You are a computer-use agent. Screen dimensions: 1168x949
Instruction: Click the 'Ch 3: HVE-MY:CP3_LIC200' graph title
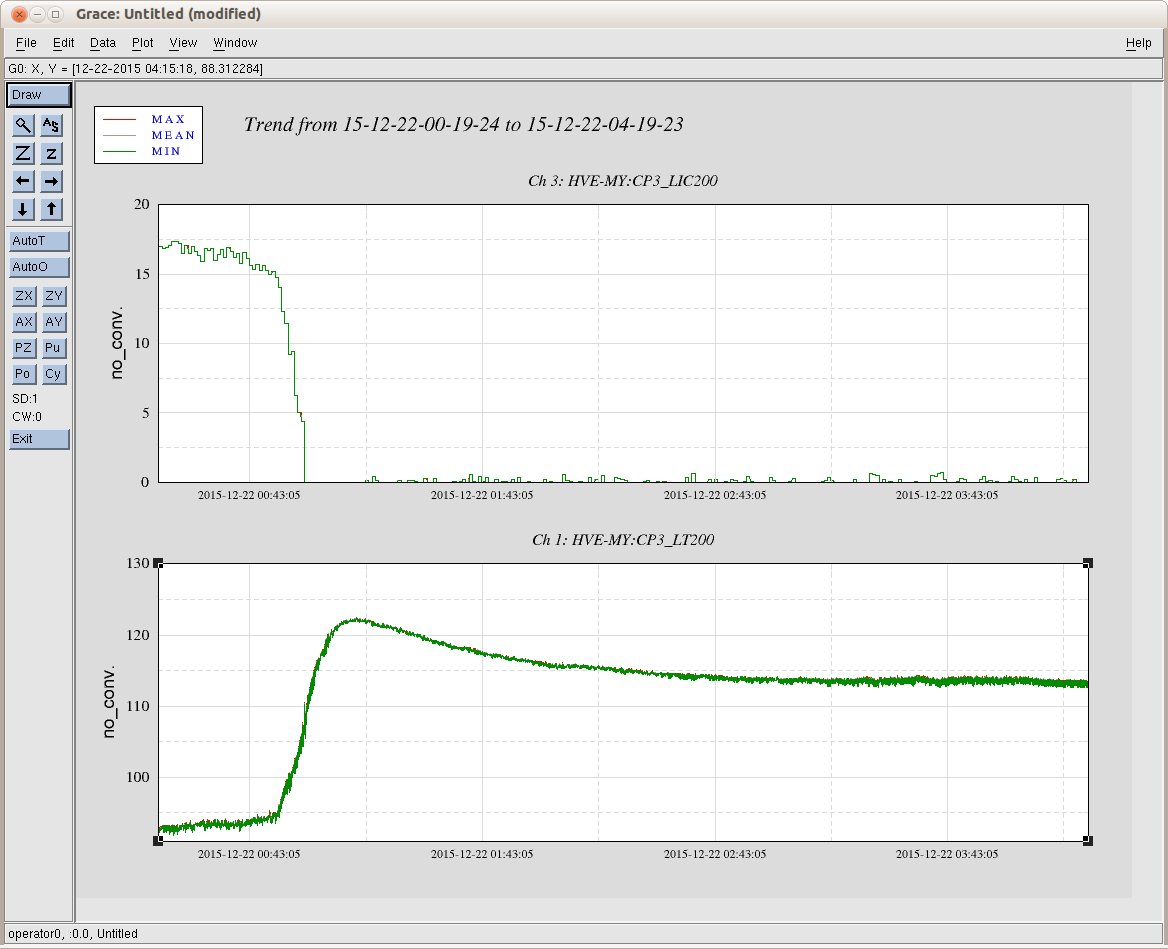point(623,181)
